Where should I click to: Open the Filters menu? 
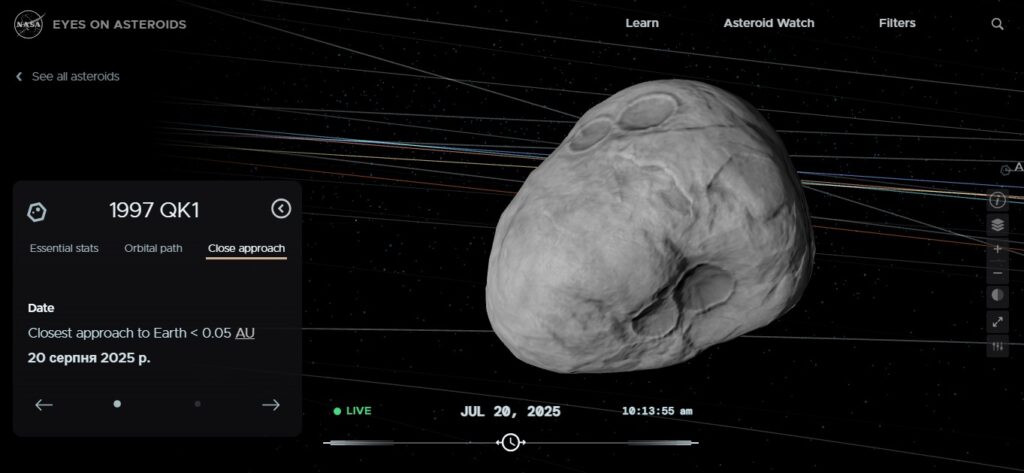tap(897, 23)
